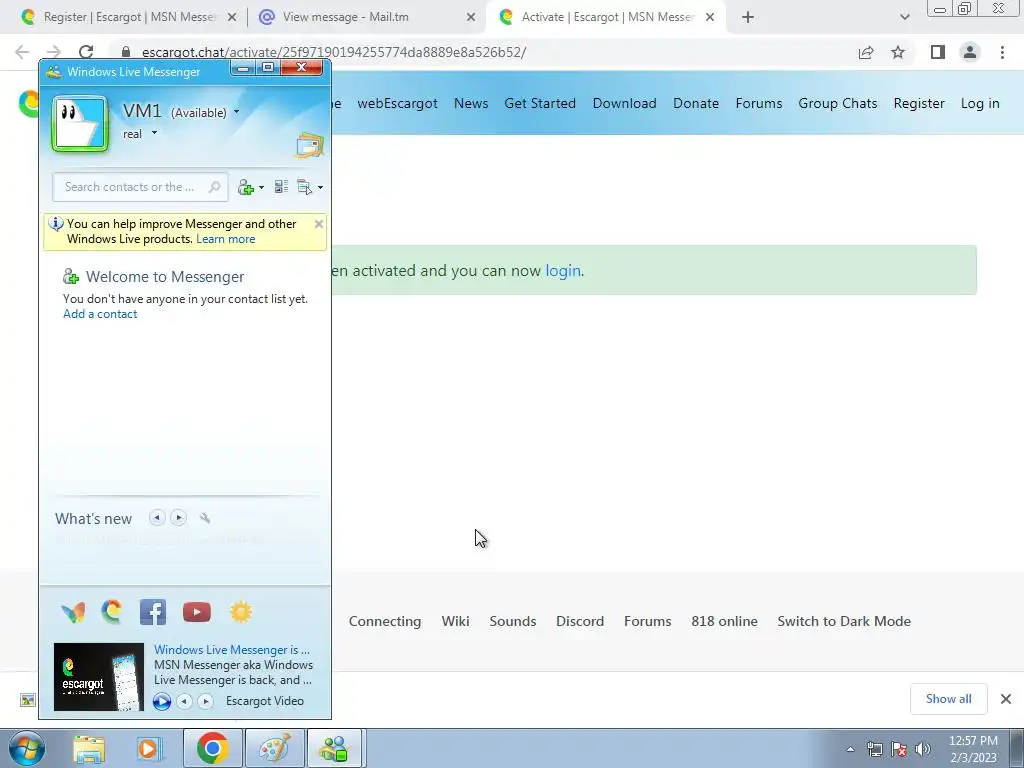
Task: Open the weather sun tab icon
Action: click(240, 612)
